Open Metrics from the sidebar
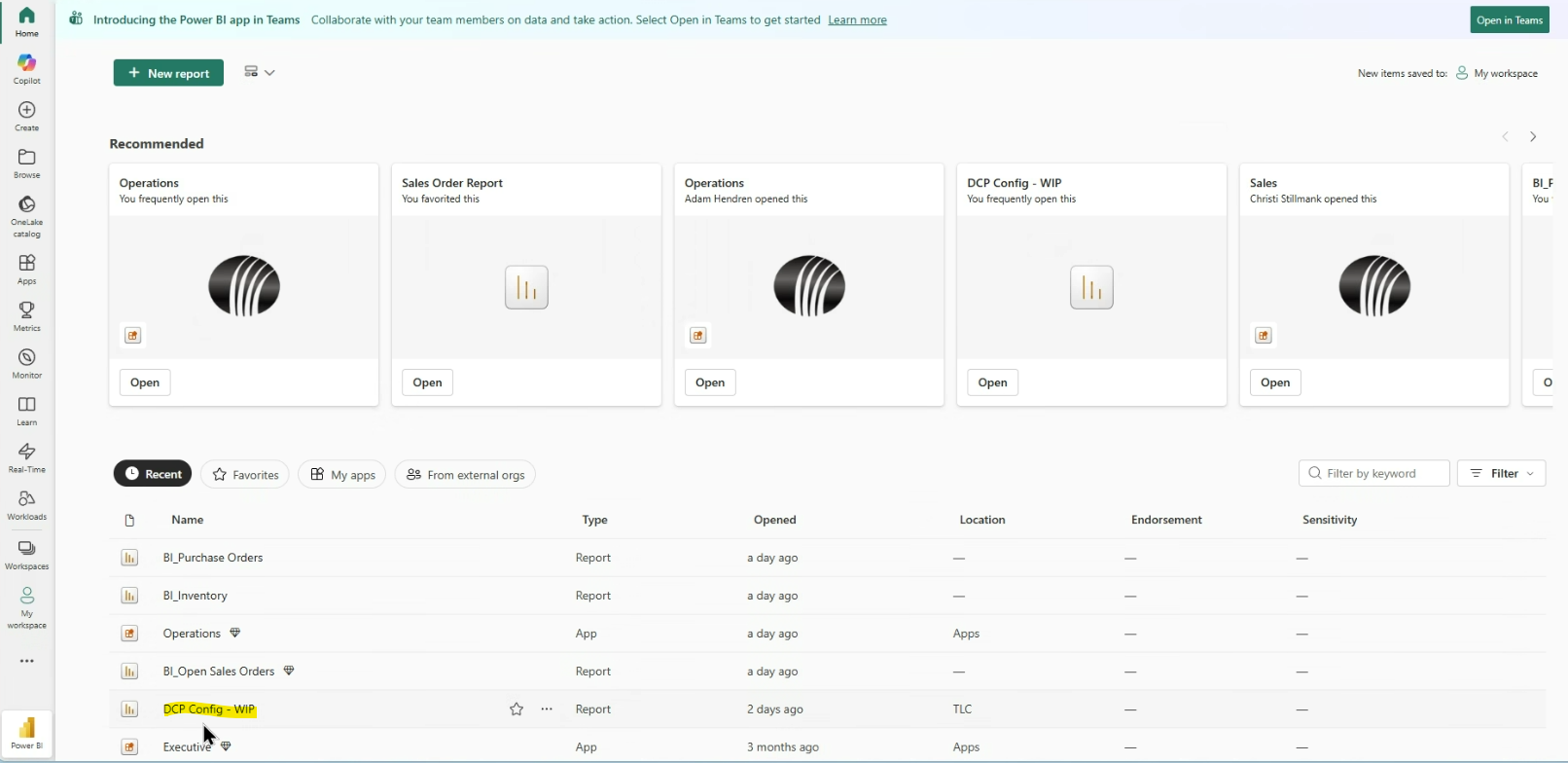1568x763 pixels. [27, 316]
